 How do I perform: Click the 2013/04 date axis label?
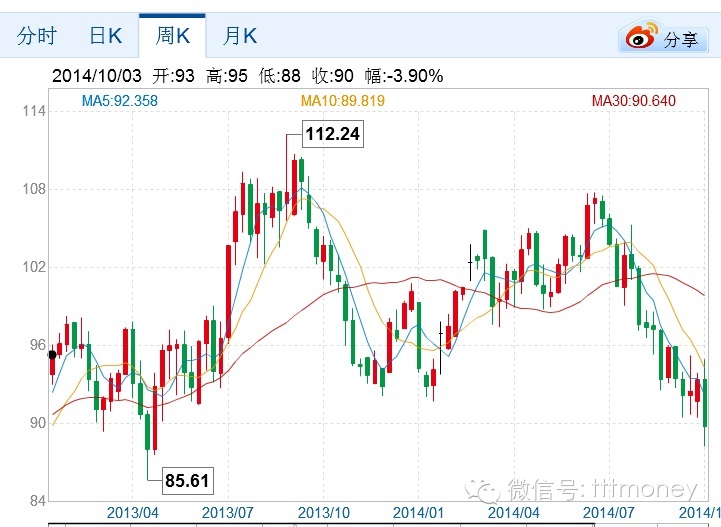(x=132, y=513)
